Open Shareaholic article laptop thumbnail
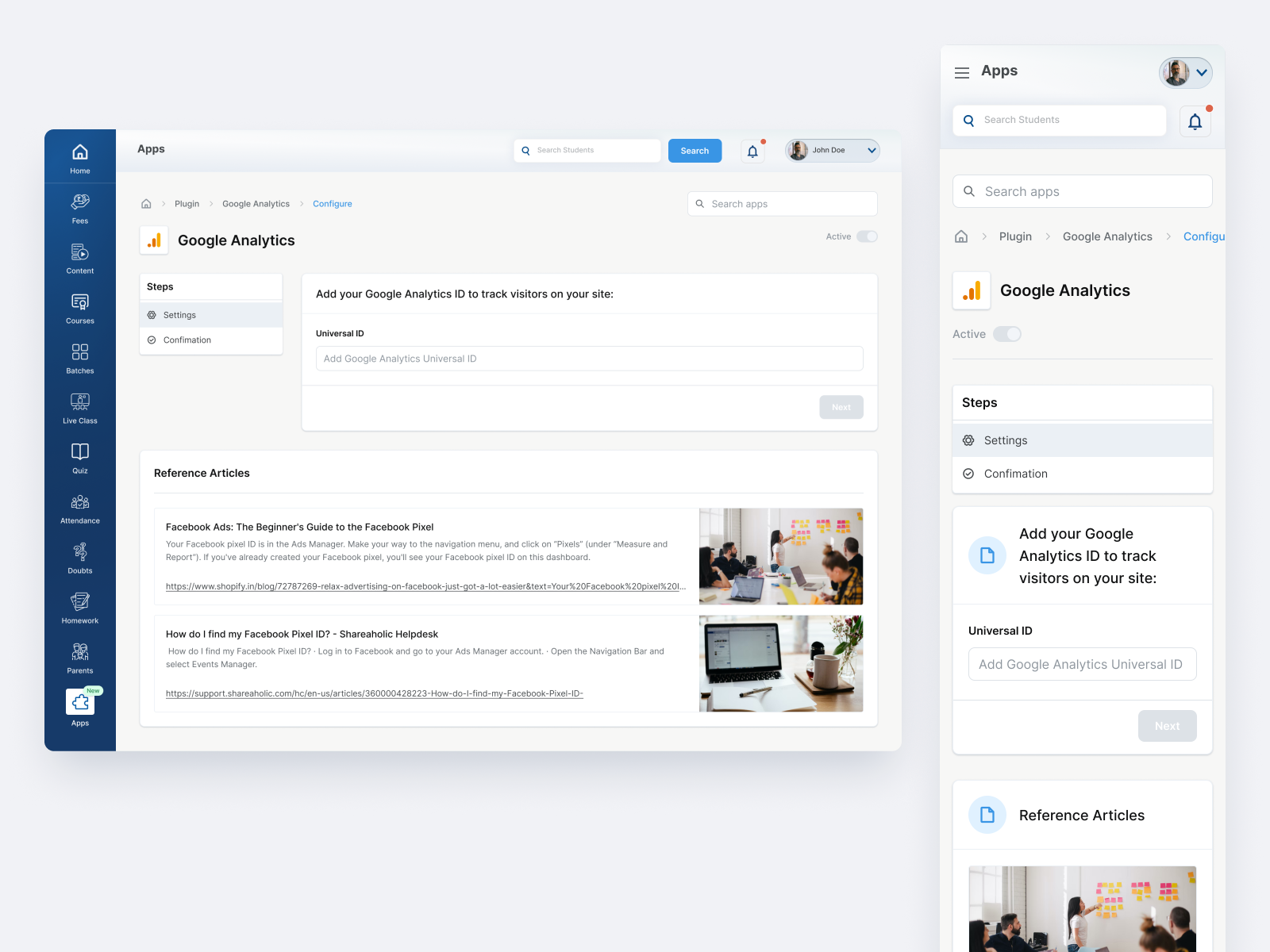The width and height of the screenshot is (1270, 952). pos(781,663)
